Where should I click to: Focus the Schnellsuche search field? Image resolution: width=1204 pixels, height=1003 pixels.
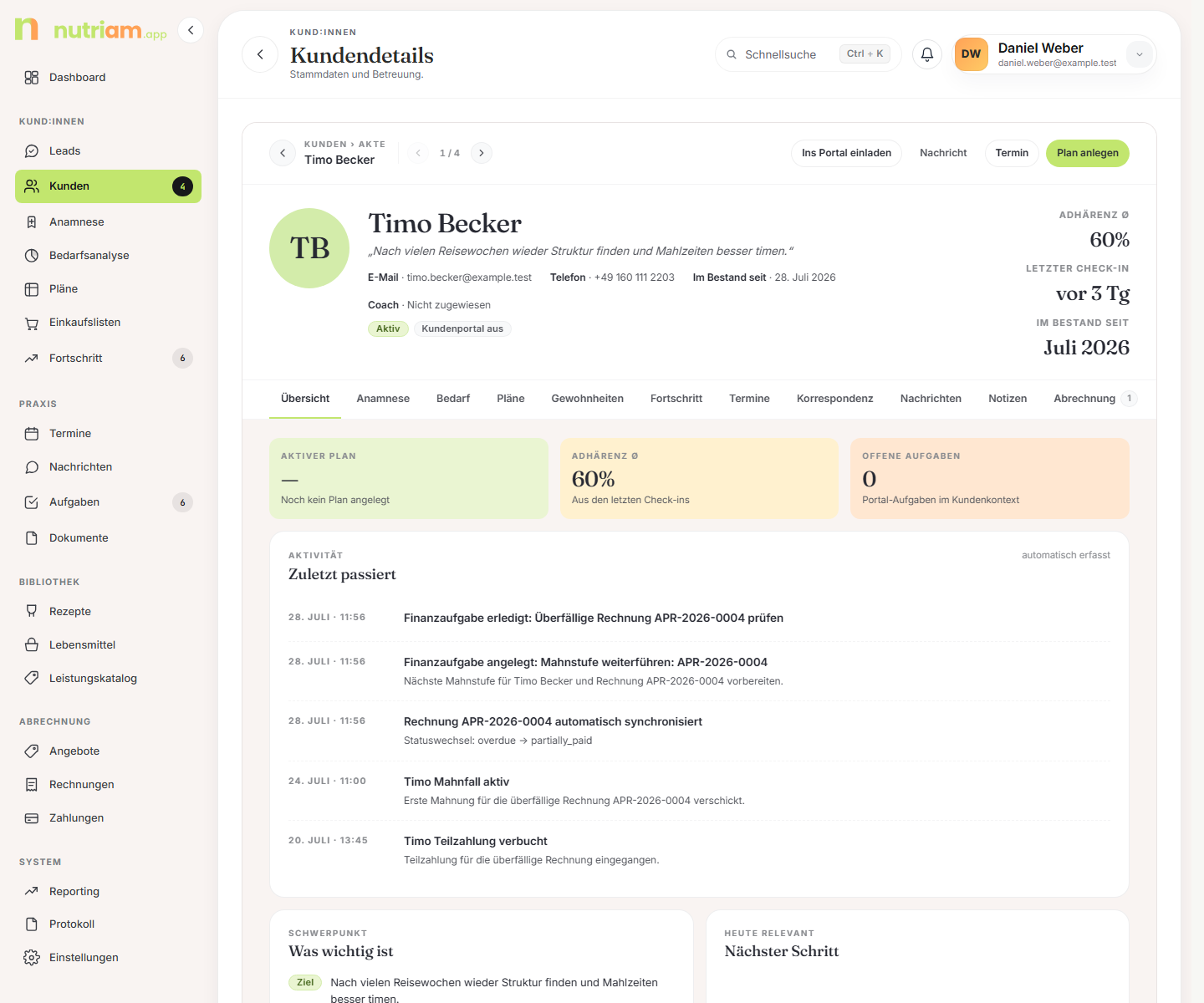point(808,54)
